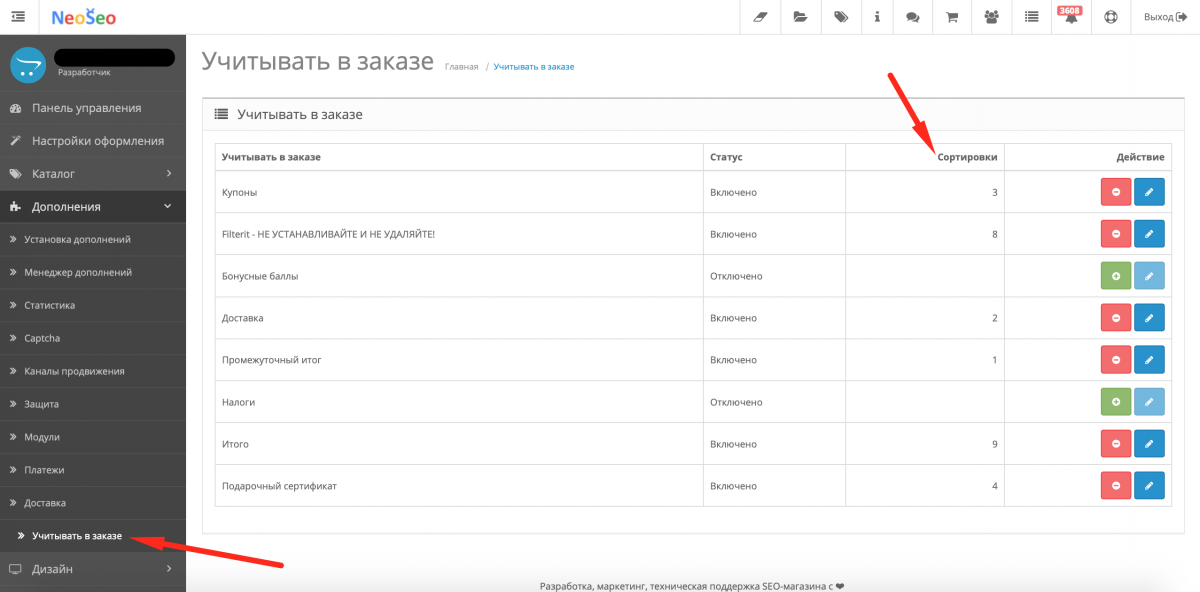
Task: Open Captcha submenu item
Action: (x=93, y=338)
